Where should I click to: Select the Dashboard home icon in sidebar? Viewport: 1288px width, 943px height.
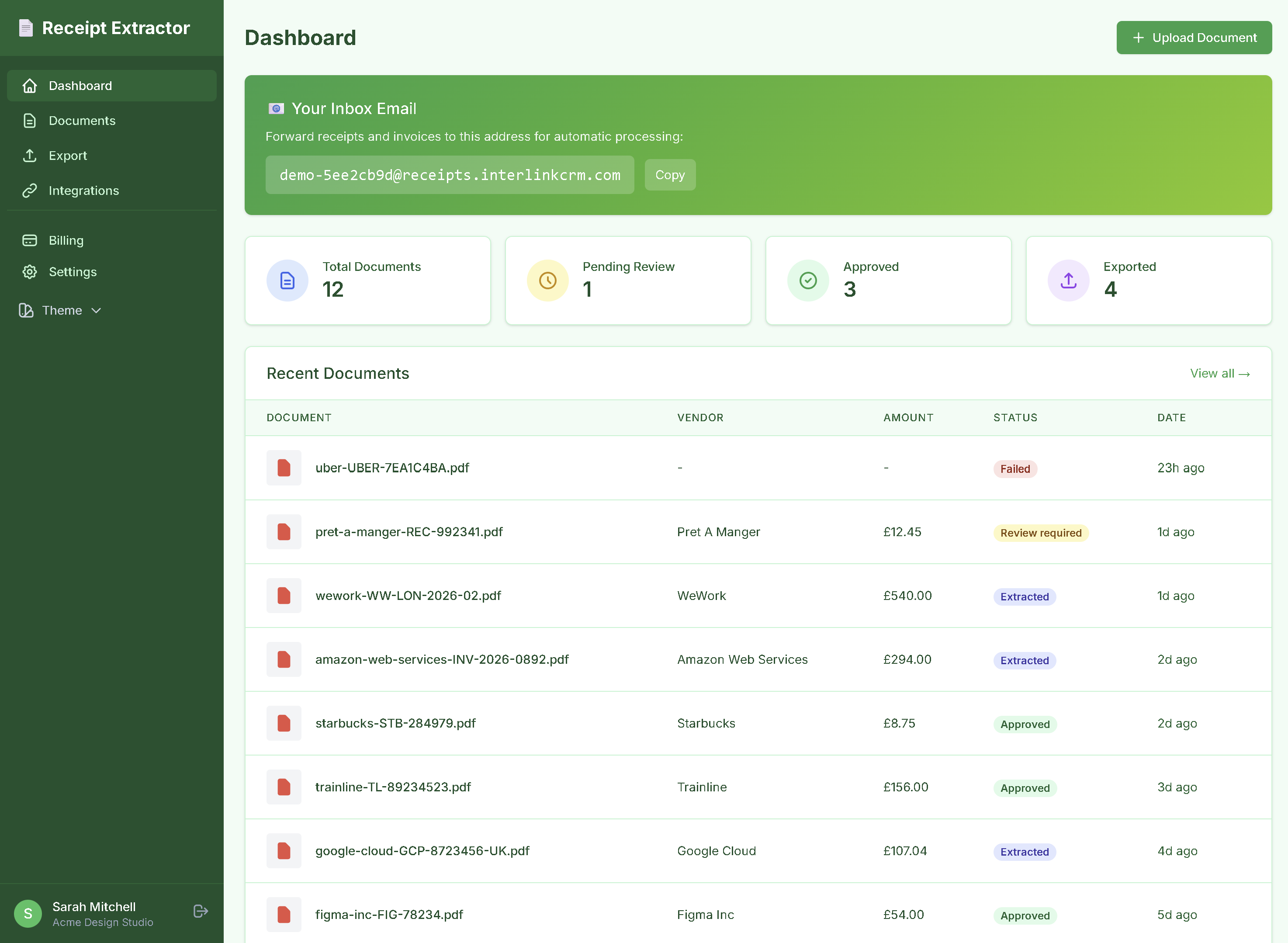(30, 86)
